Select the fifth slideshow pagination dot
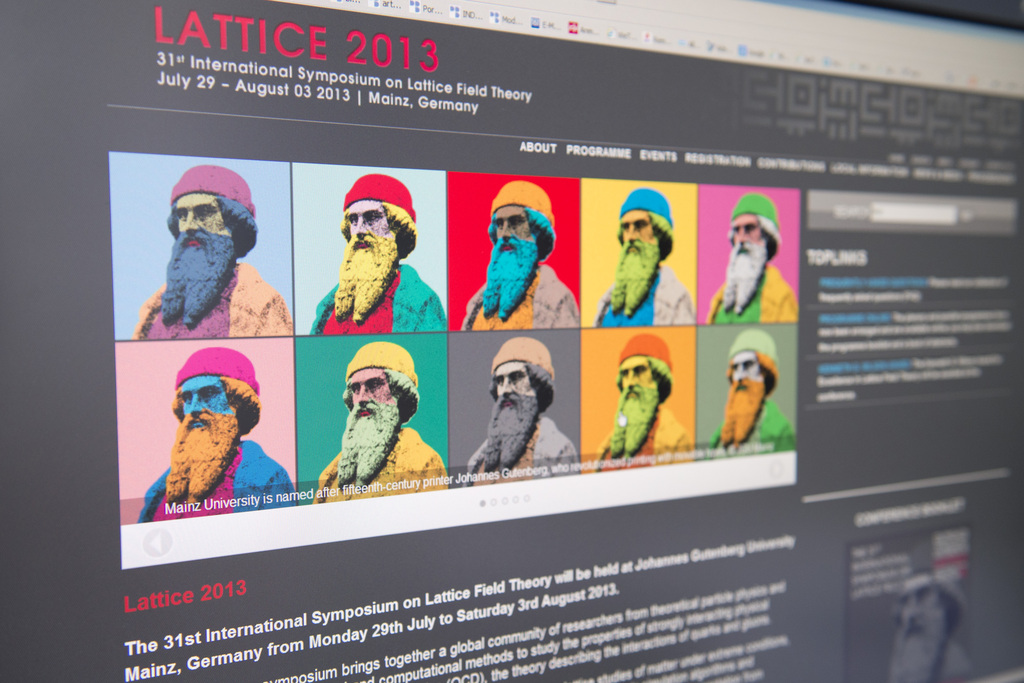1024x683 pixels. 527,498
